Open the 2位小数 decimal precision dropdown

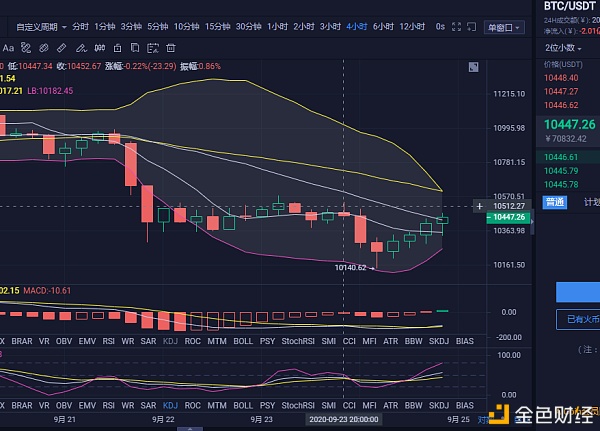click(563, 48)
